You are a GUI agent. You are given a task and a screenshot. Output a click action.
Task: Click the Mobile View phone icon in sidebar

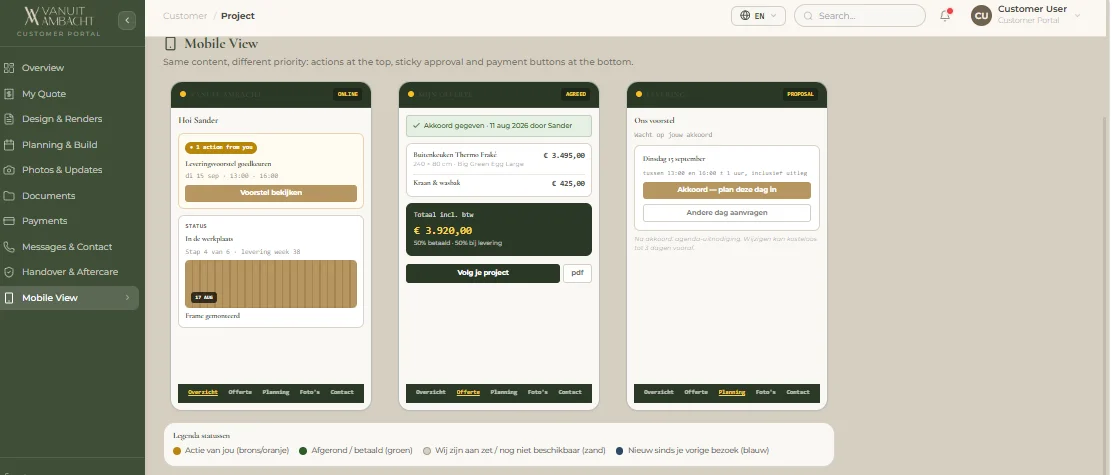(9, 298)
